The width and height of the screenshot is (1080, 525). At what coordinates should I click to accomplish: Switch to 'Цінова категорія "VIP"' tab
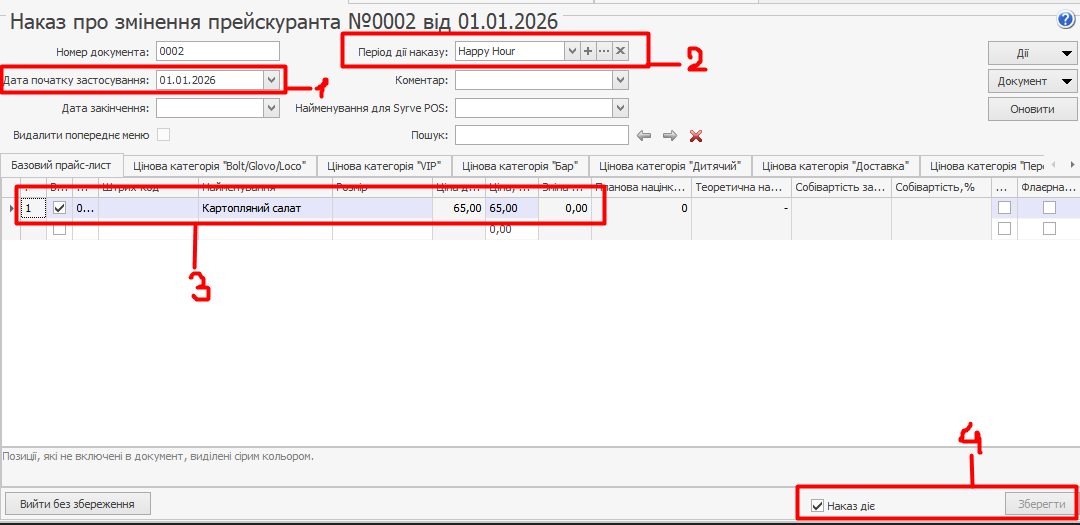coord(387,166)
